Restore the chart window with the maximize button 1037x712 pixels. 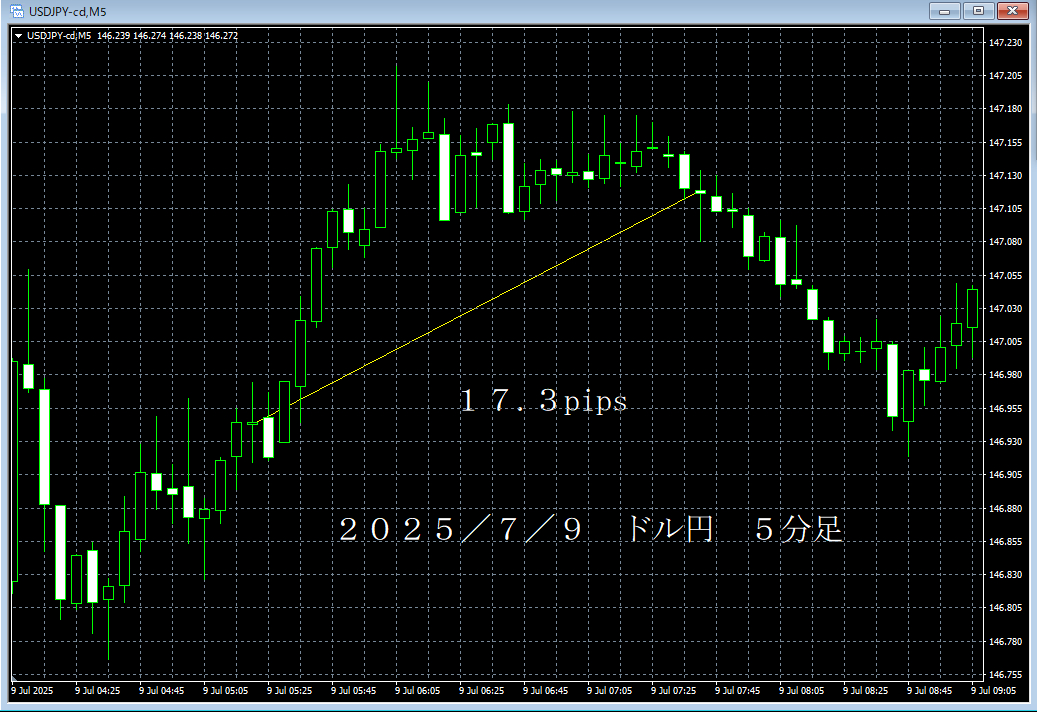pyautogui.click(x=977, y=11)
